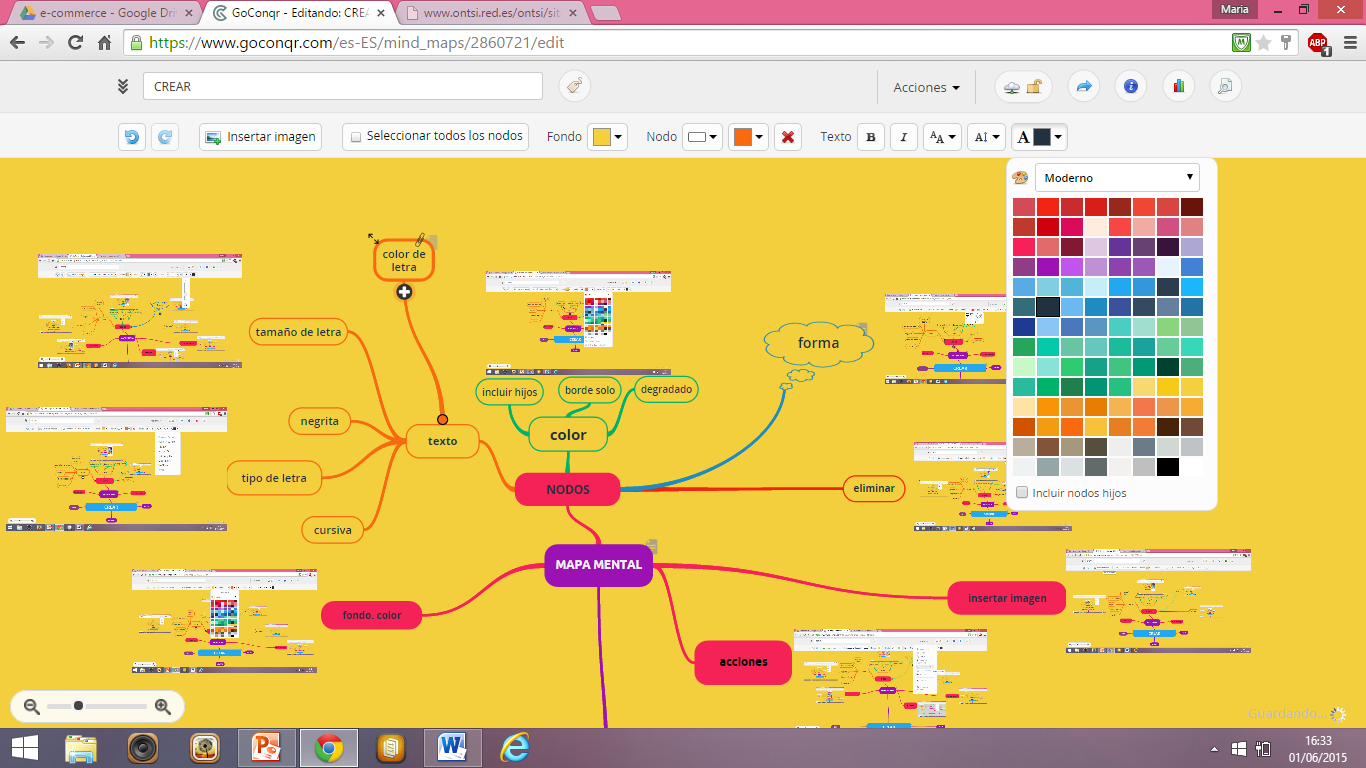Click the tag icon beside title field
The height and width of the screenshot is (768, 1366).
(574, 87)
